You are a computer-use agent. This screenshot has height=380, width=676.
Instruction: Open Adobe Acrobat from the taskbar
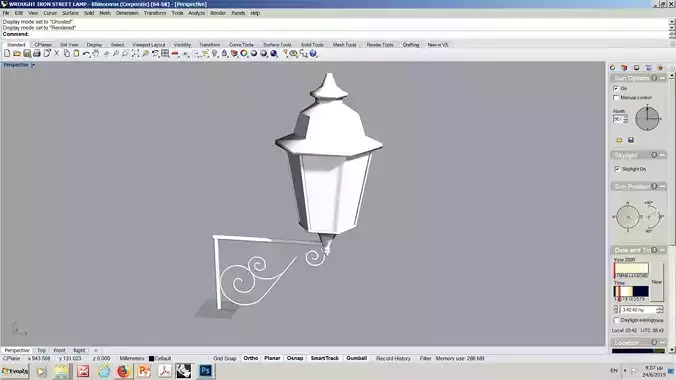(164, 371)
